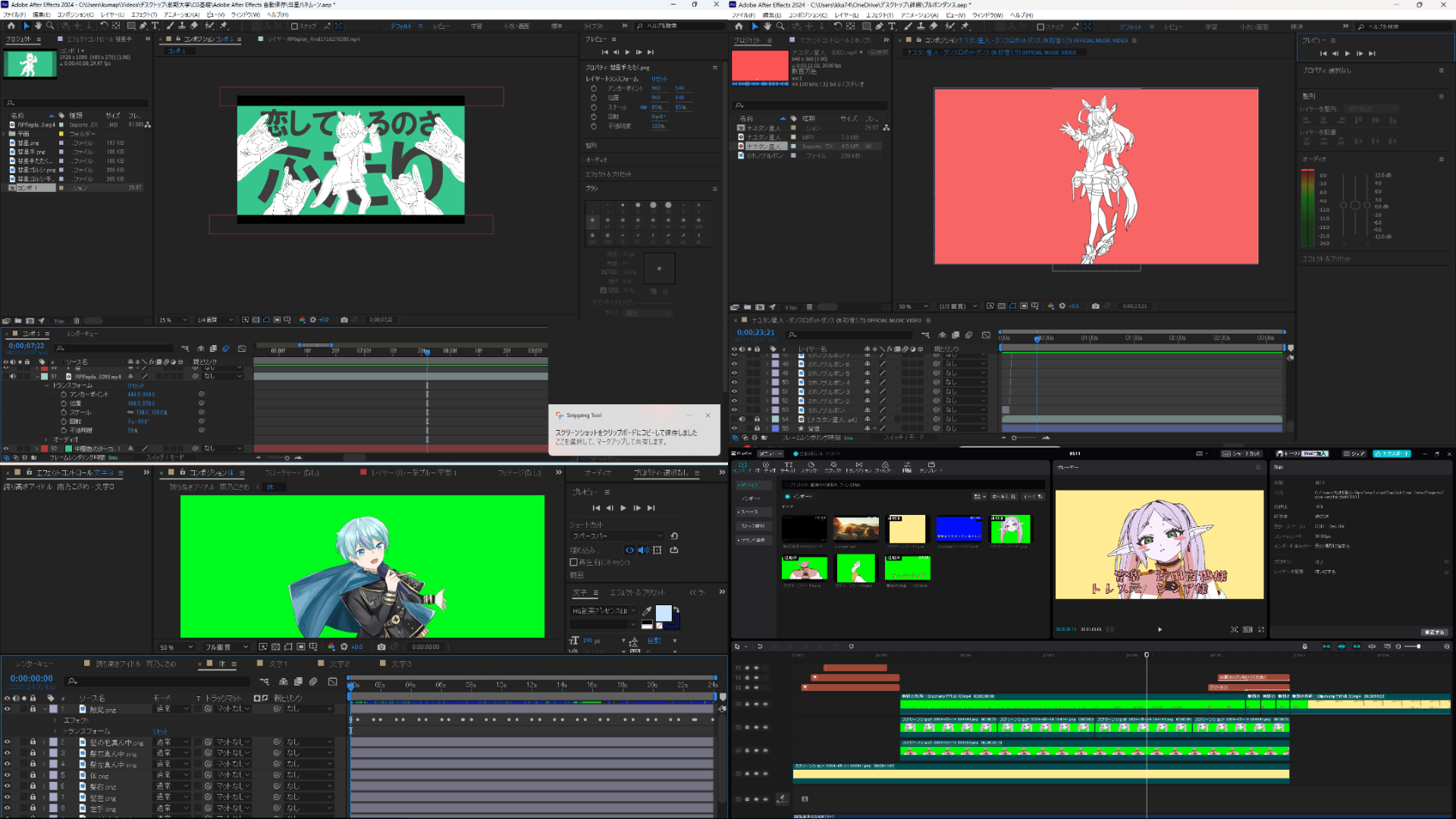The image size is (1456, 819).
Task: Toggle the Snap checkbox in top-left After Effects
Action: (294, 26)
